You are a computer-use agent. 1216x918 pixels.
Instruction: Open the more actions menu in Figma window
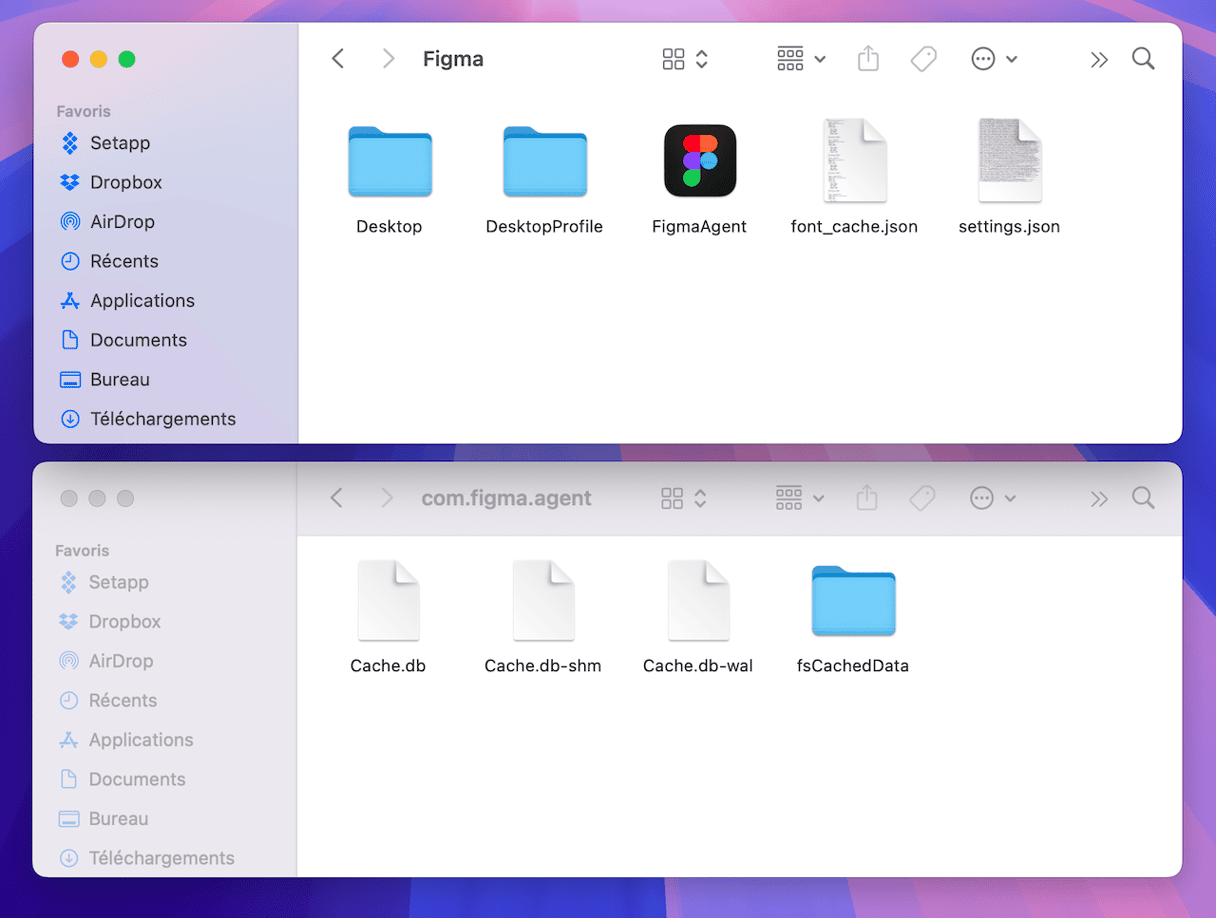click(x=994, y=59)
